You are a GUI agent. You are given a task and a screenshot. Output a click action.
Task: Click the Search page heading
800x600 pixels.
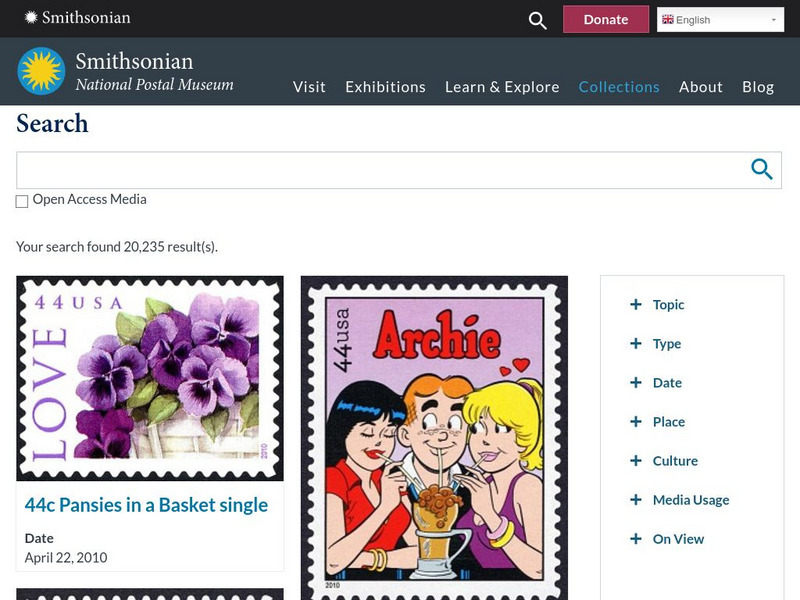(52, 123)
